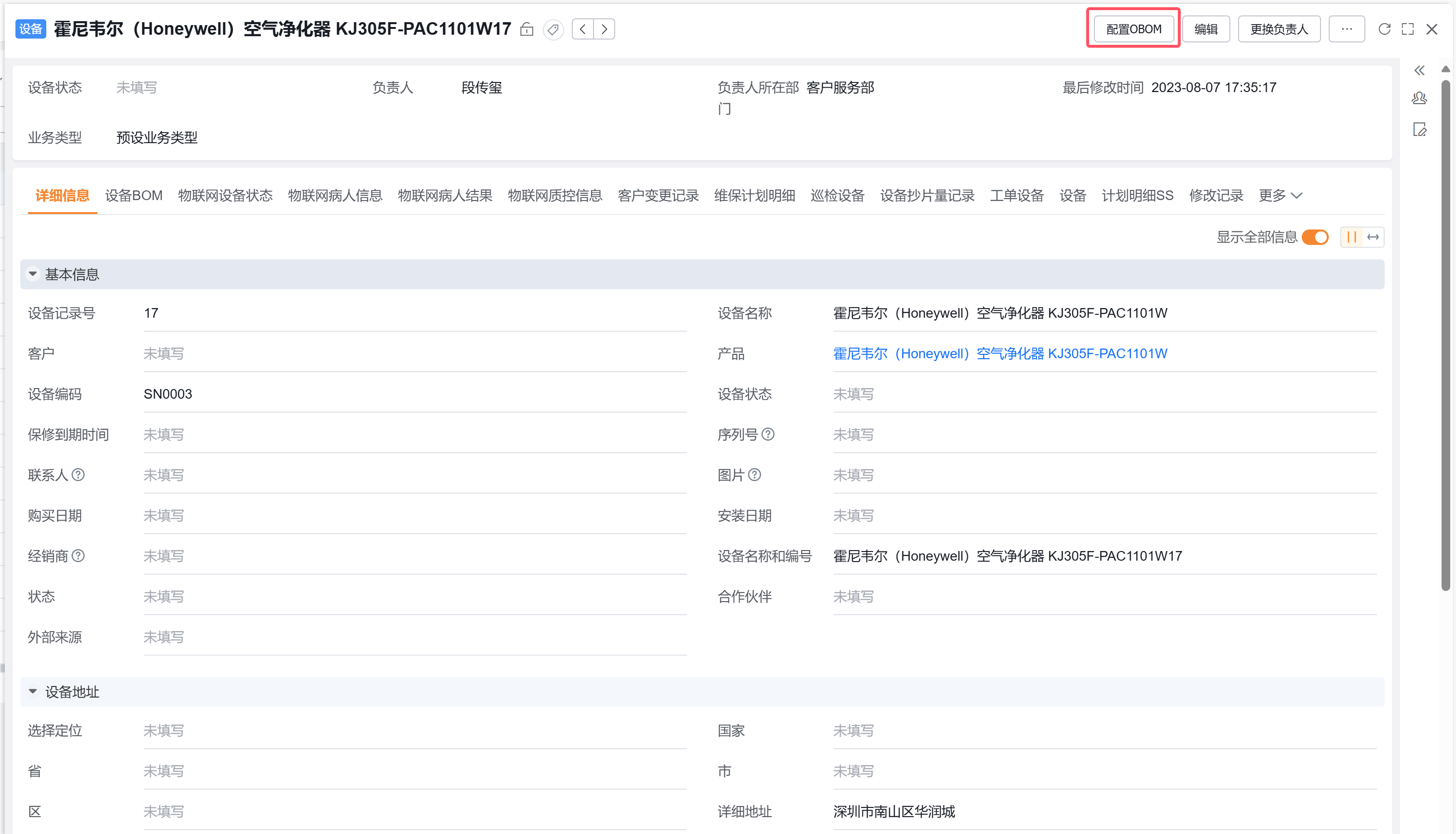Click the 设备名称 value text
The image size is (1456, 834).
[1000, 313]
